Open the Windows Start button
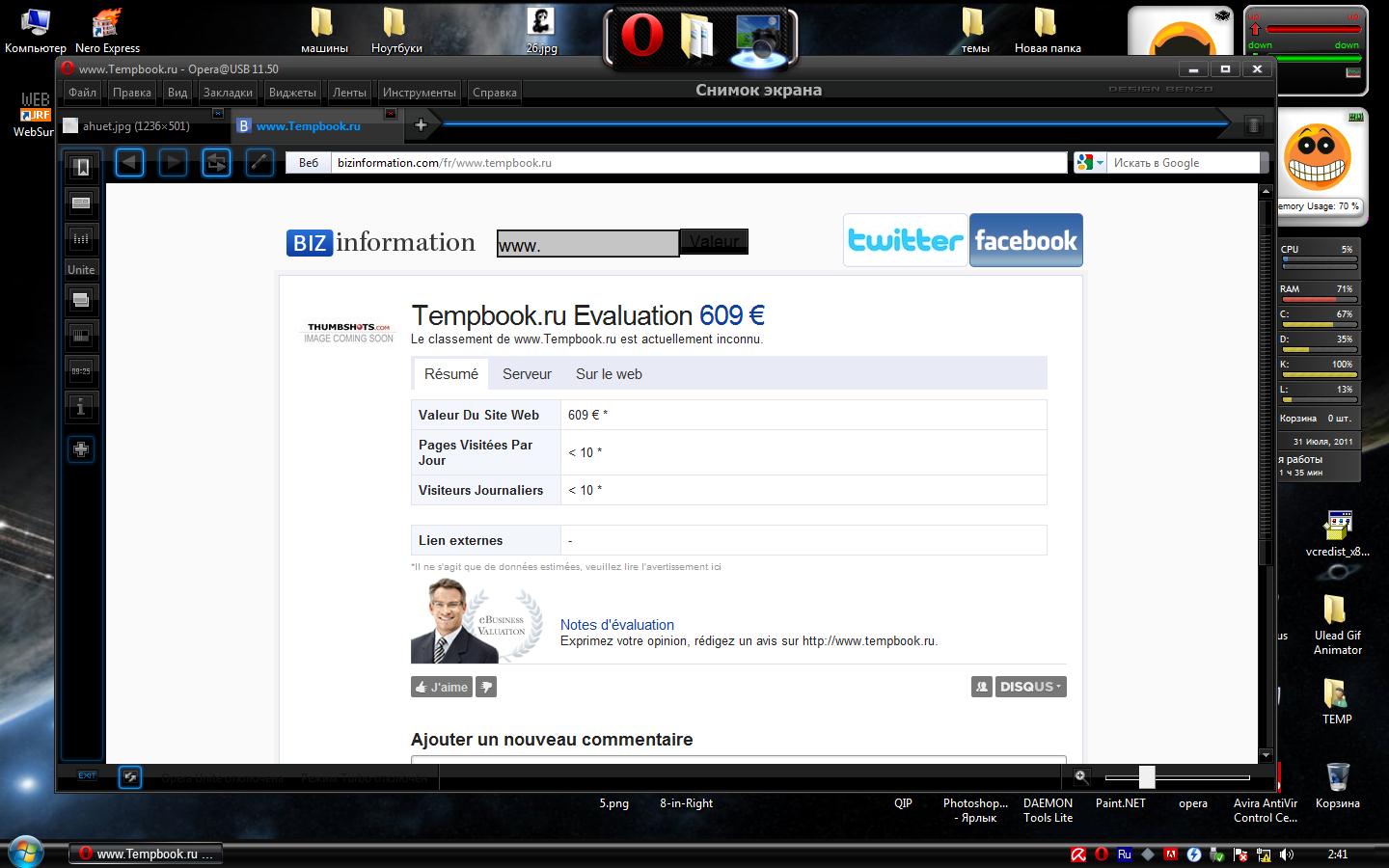The width and height of the screenshot is (1389, 868). tap(26, 852)
